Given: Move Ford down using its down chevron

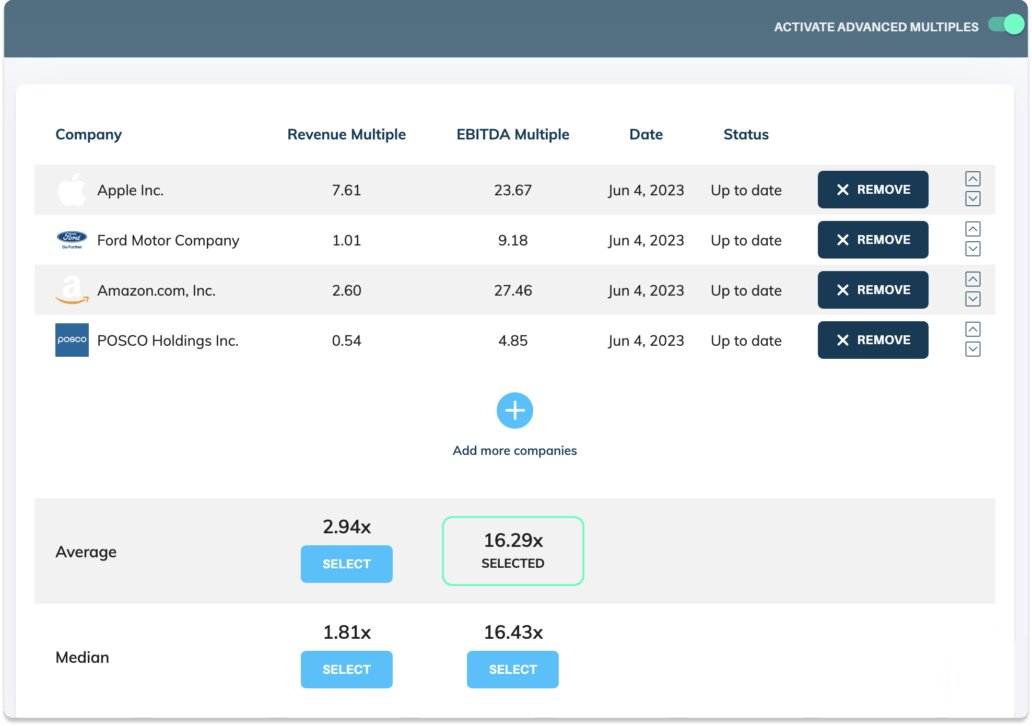Looking at the screenshot, I should click(x=972, y=249).
